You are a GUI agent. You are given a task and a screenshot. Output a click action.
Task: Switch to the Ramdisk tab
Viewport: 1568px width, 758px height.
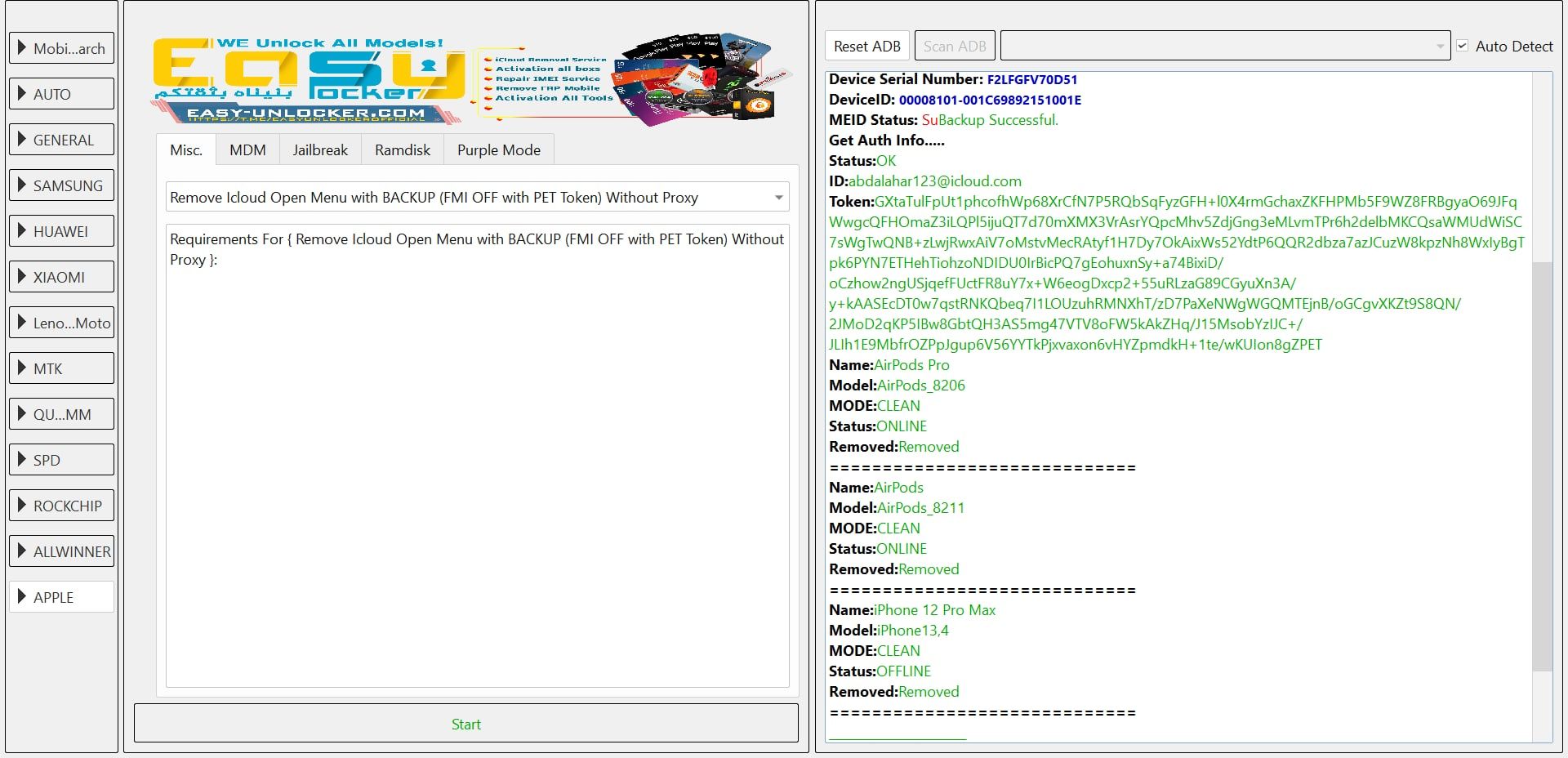[403, 149]
